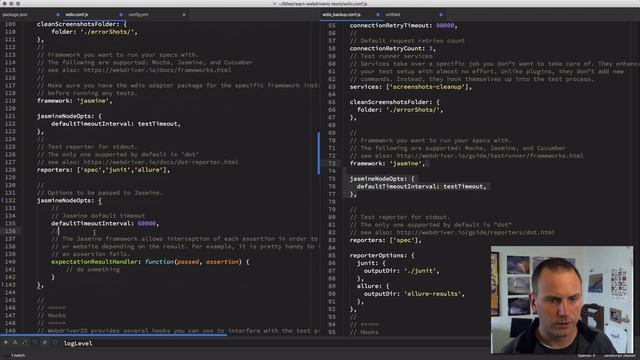Click window title path in title bar
The width and height of the screenshot is (640, 360).
point(322,4)
